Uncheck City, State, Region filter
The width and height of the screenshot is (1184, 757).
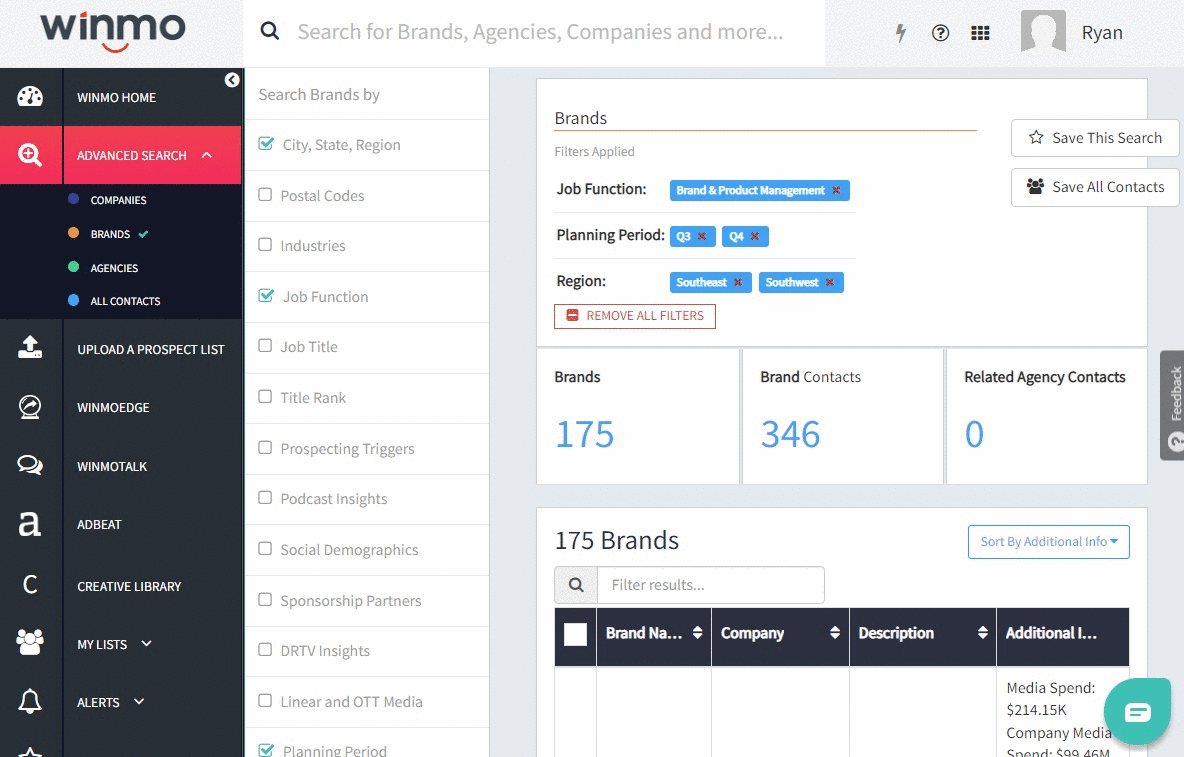pyautogui.click(x=266, y=143)
